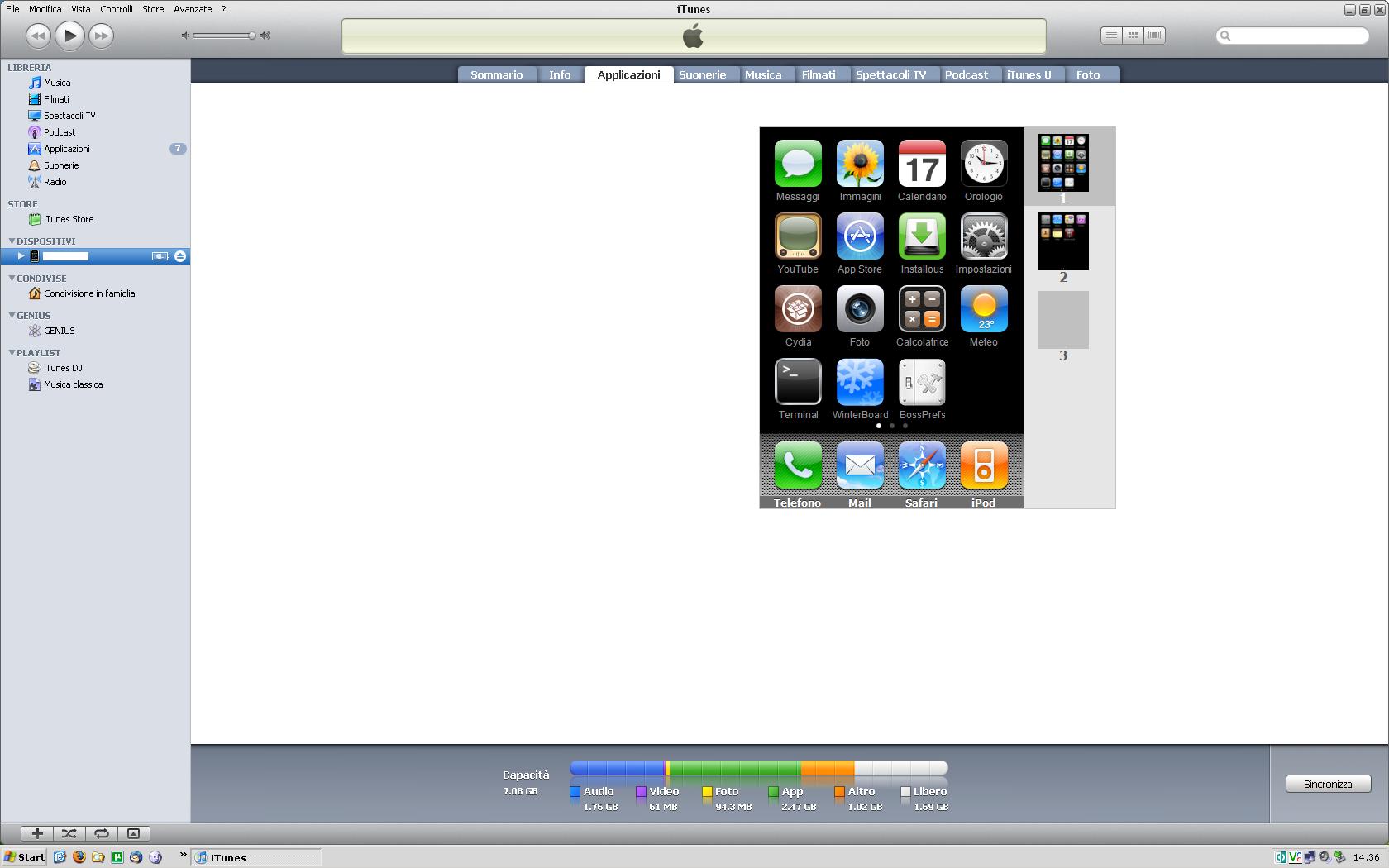Select the WinterBoard snowflake icon
Screen dimensions: 1389x868
[860, 382]
